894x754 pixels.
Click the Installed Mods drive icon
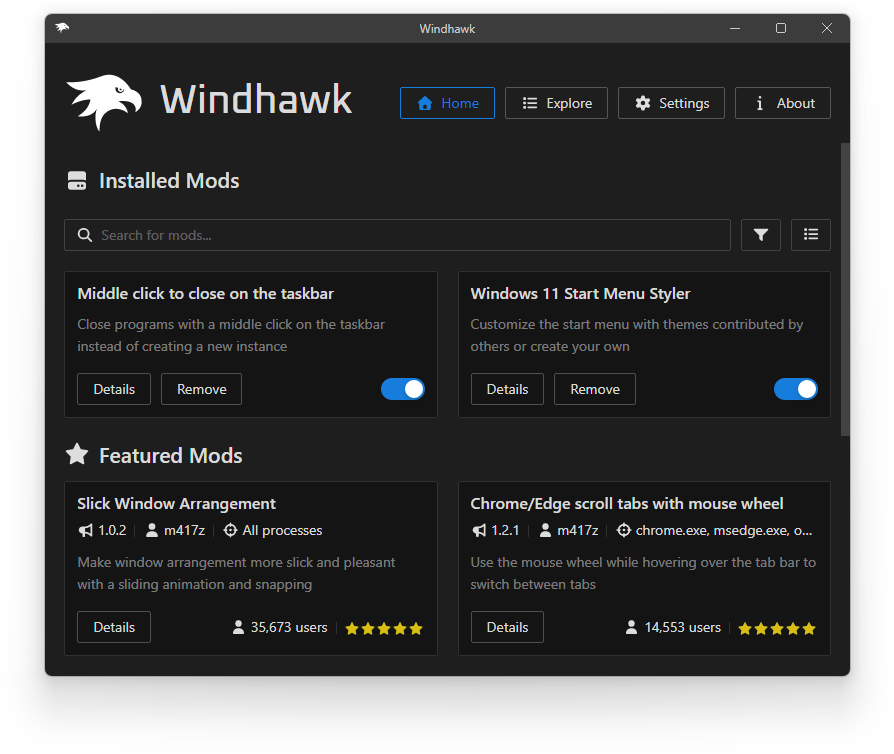click(77, 181)
